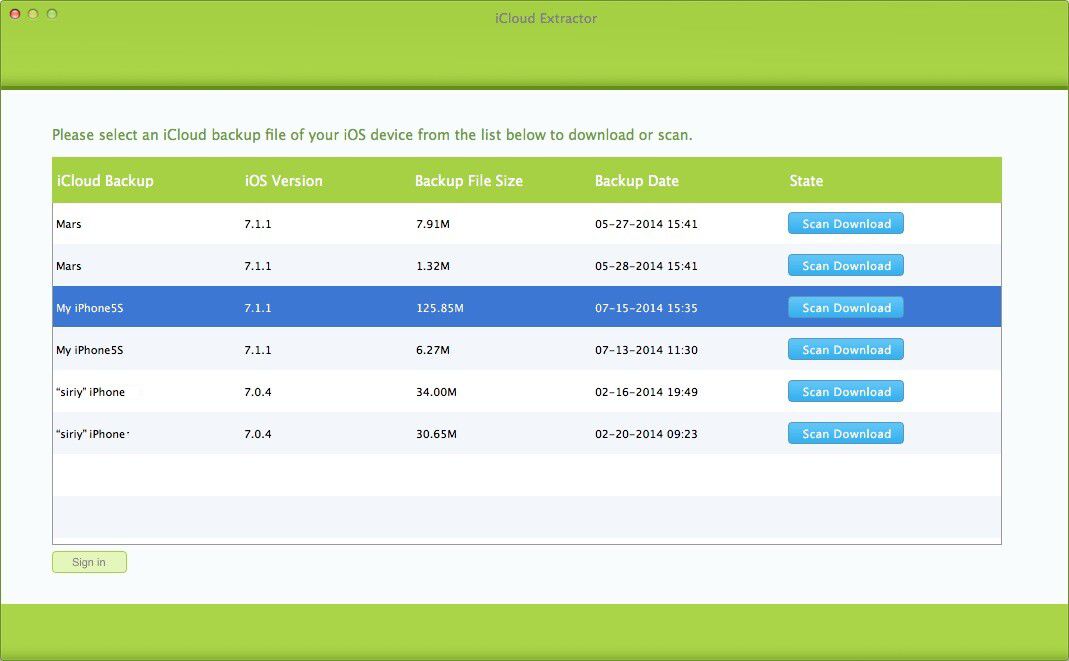
Task: Click Scan Download for 34.00M siriy iPhone backup
Action: (845, 392)
